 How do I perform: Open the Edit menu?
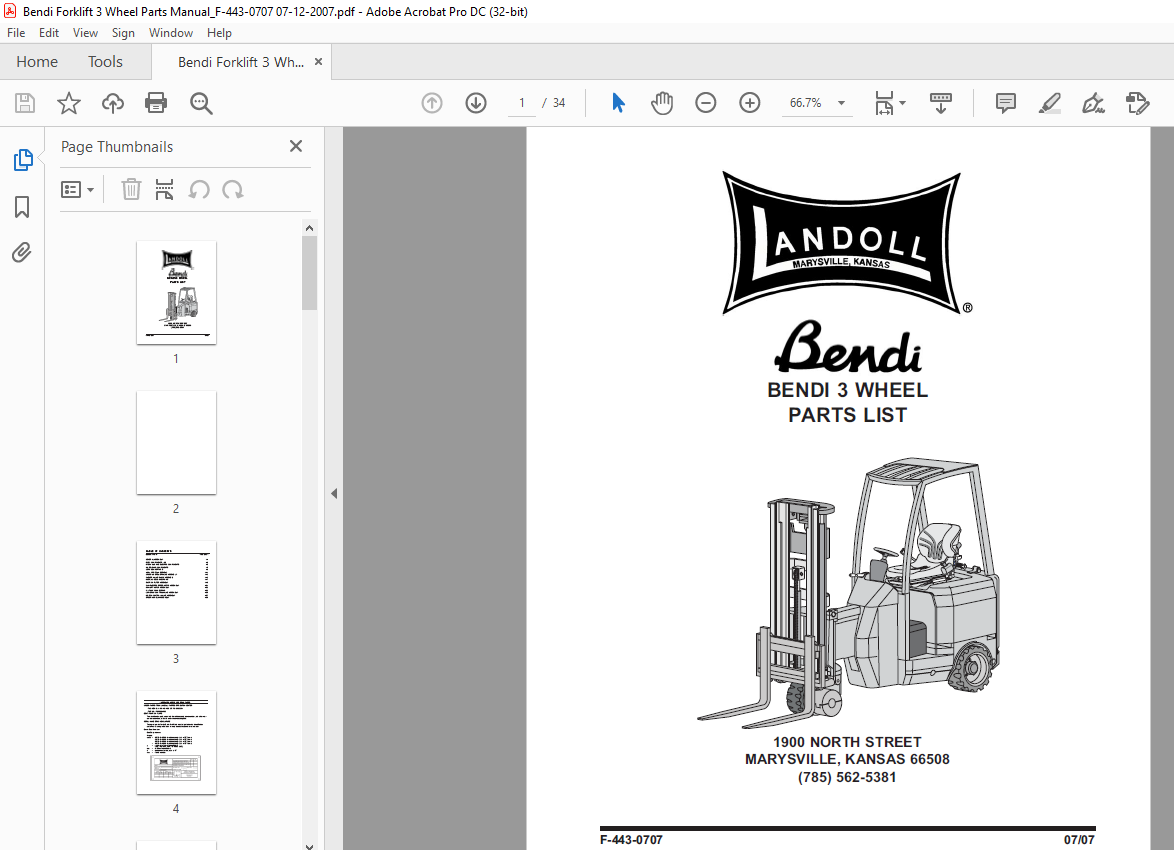pos(49,33)
